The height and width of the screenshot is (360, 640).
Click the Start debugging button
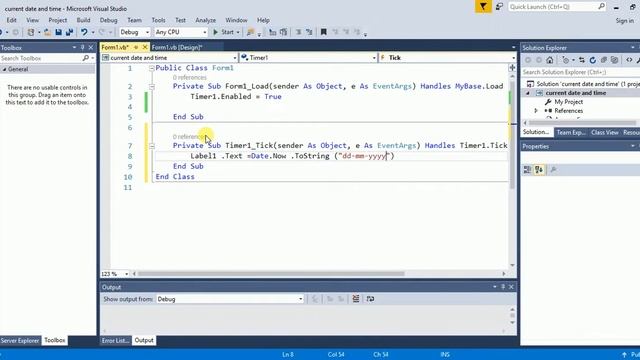pyautogui.click(x=225, y=32)
